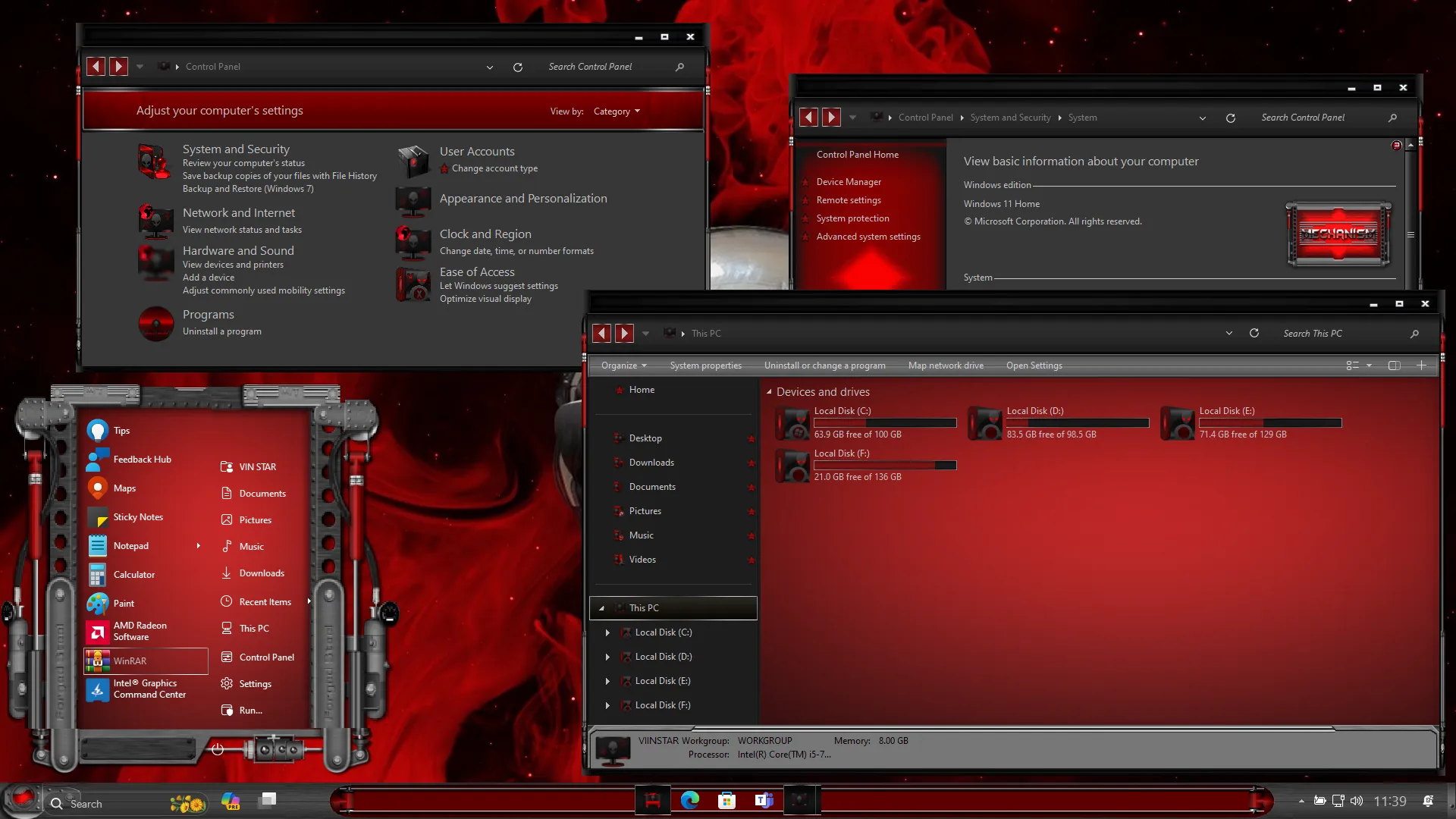Click Change account type link
1456x819 pixels.
[494, 168]
